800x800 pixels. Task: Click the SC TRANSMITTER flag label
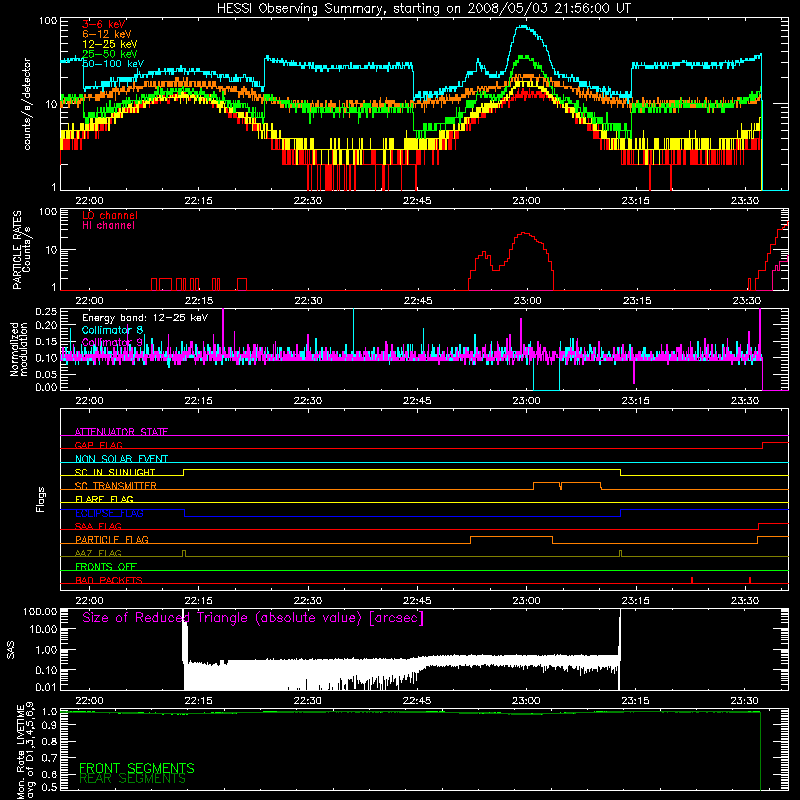click(116, 486)
